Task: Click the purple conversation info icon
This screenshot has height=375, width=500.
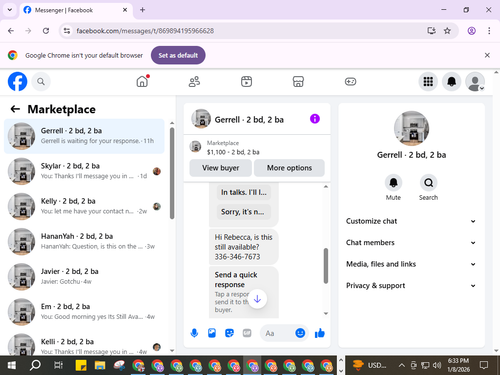Action: 315,119
